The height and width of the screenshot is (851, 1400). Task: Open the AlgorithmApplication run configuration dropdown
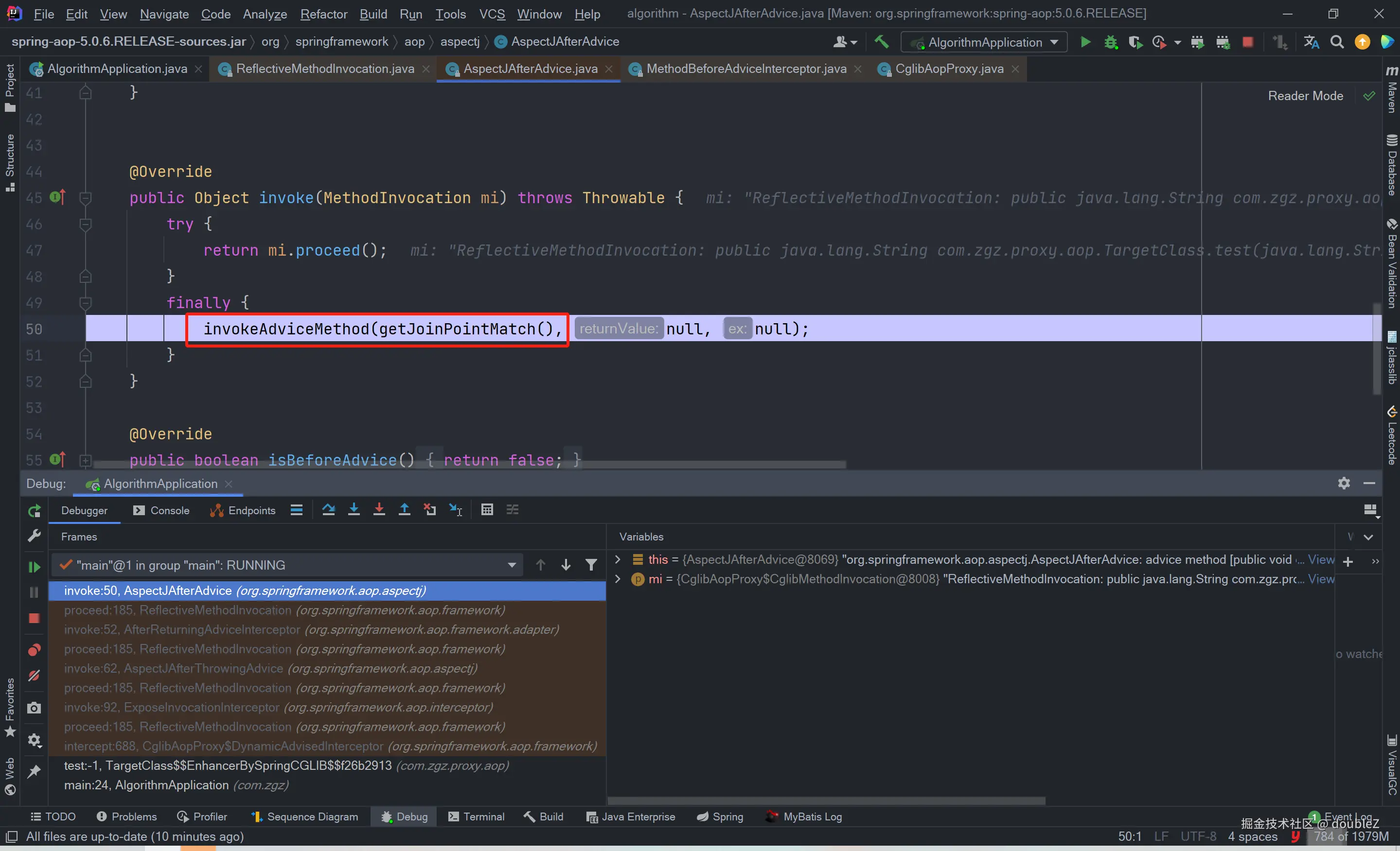pyautogui.click(x=985, y=43)
